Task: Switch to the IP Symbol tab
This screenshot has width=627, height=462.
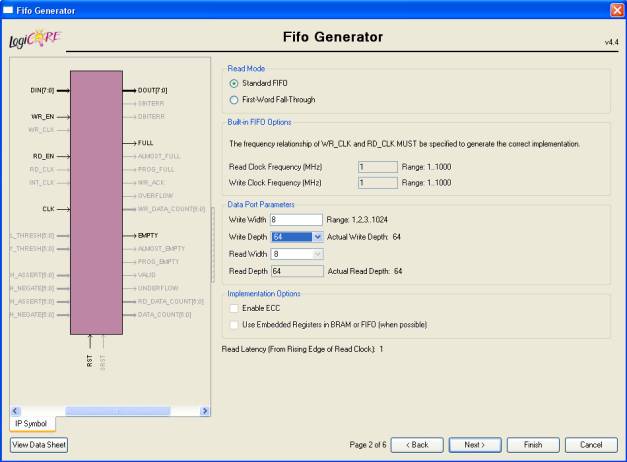Action: tap(32, 424)
